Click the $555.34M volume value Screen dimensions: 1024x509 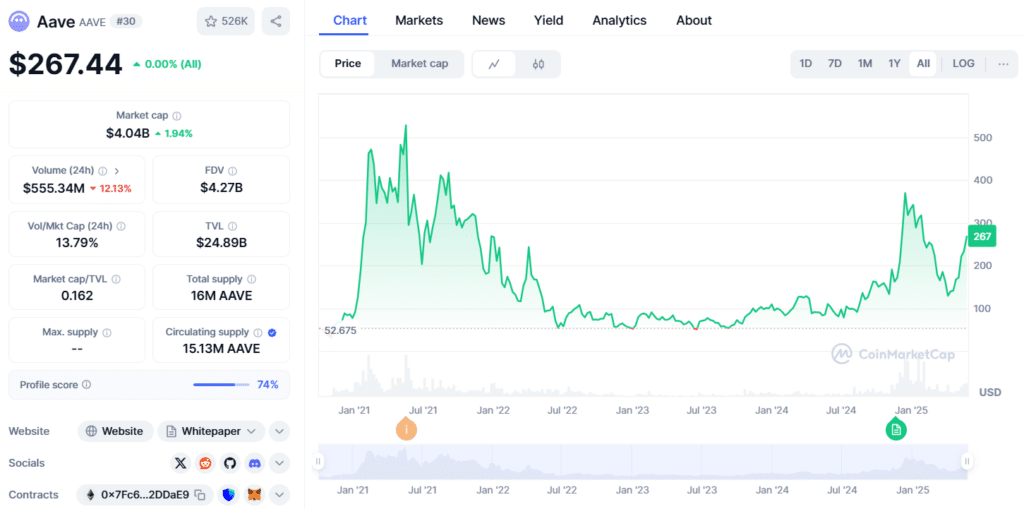[54, 188]
